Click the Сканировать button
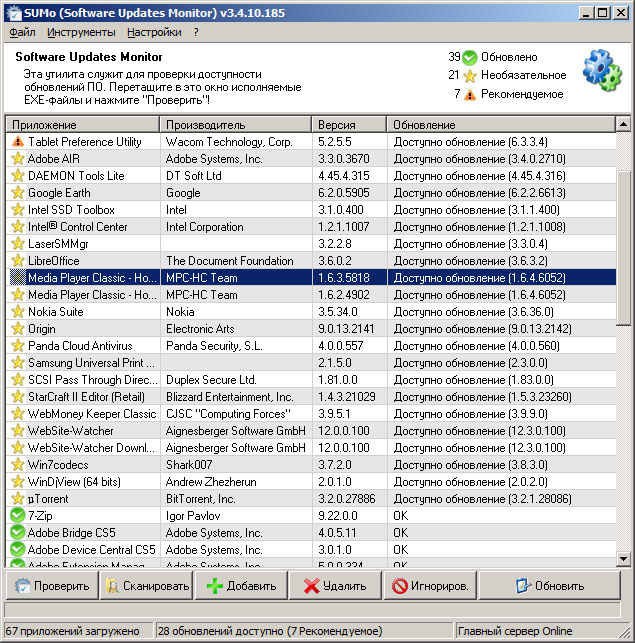This screenshot has width=635, height=643. pos(147,586)
